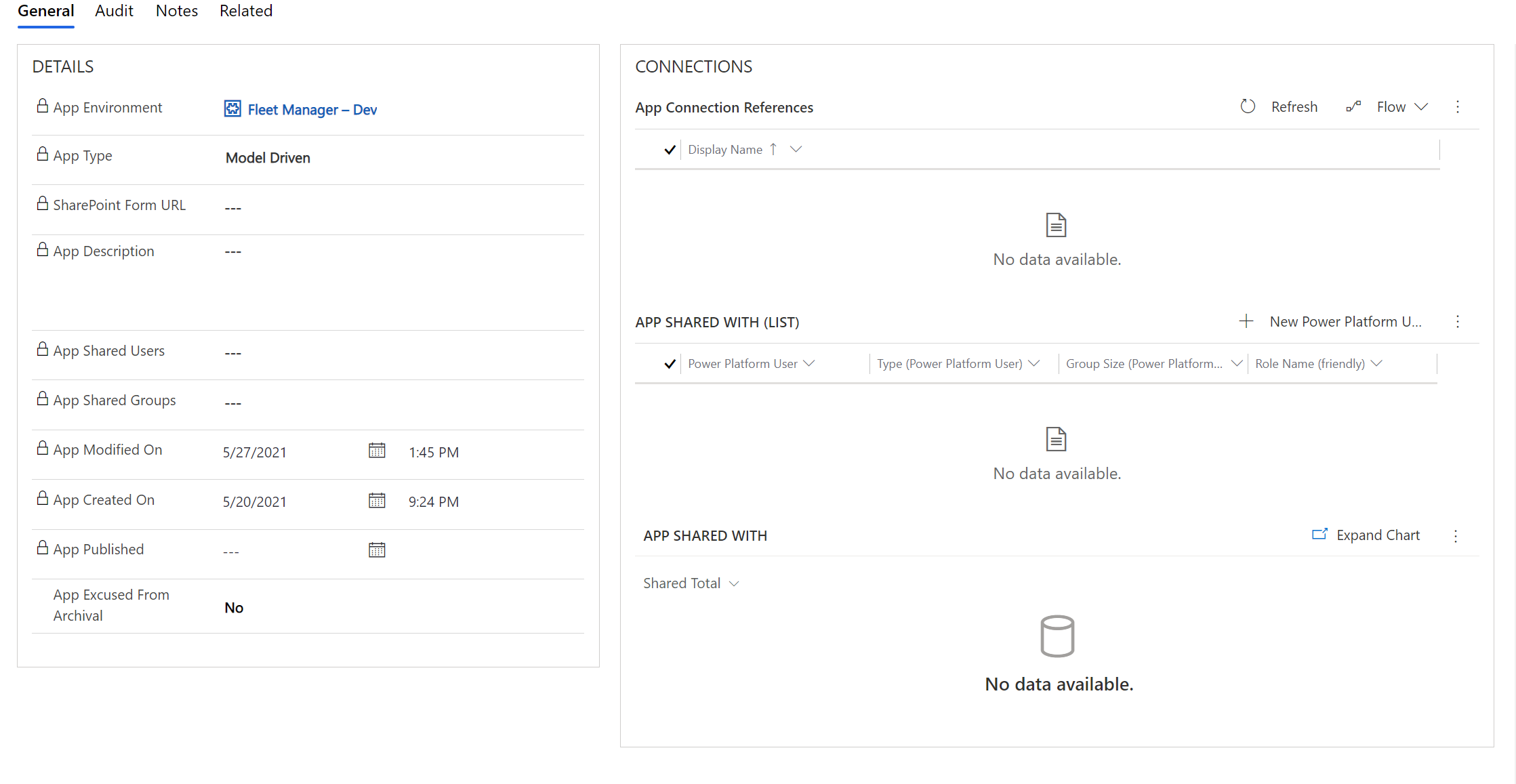
Task: Open more commands for App Shared With (List)
Action: click(x=1458, y=321)
